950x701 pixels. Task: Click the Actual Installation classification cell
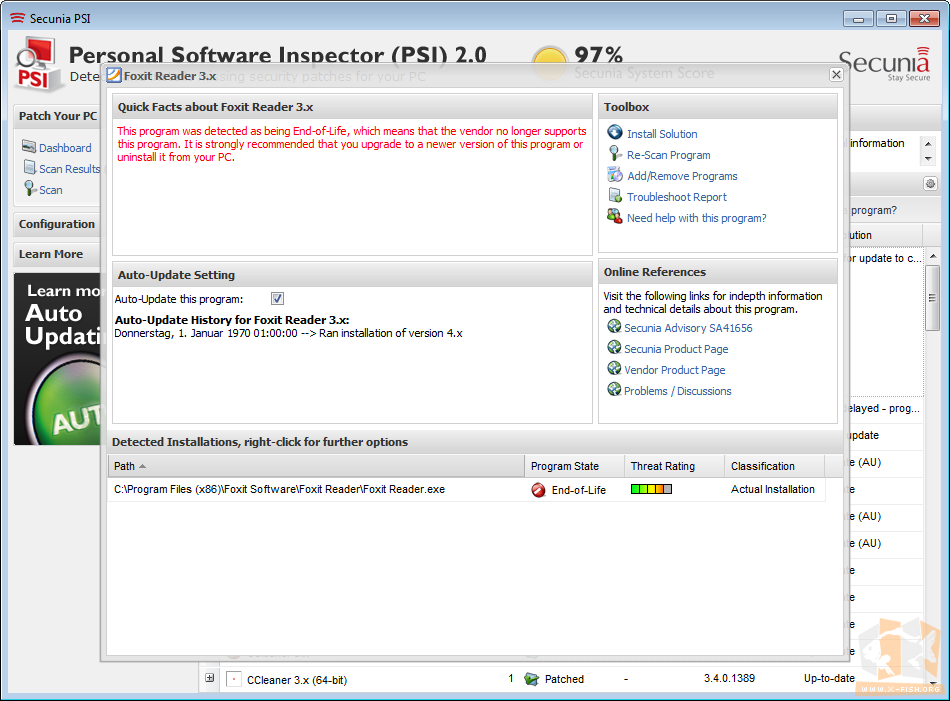click(x=772, y=490)
